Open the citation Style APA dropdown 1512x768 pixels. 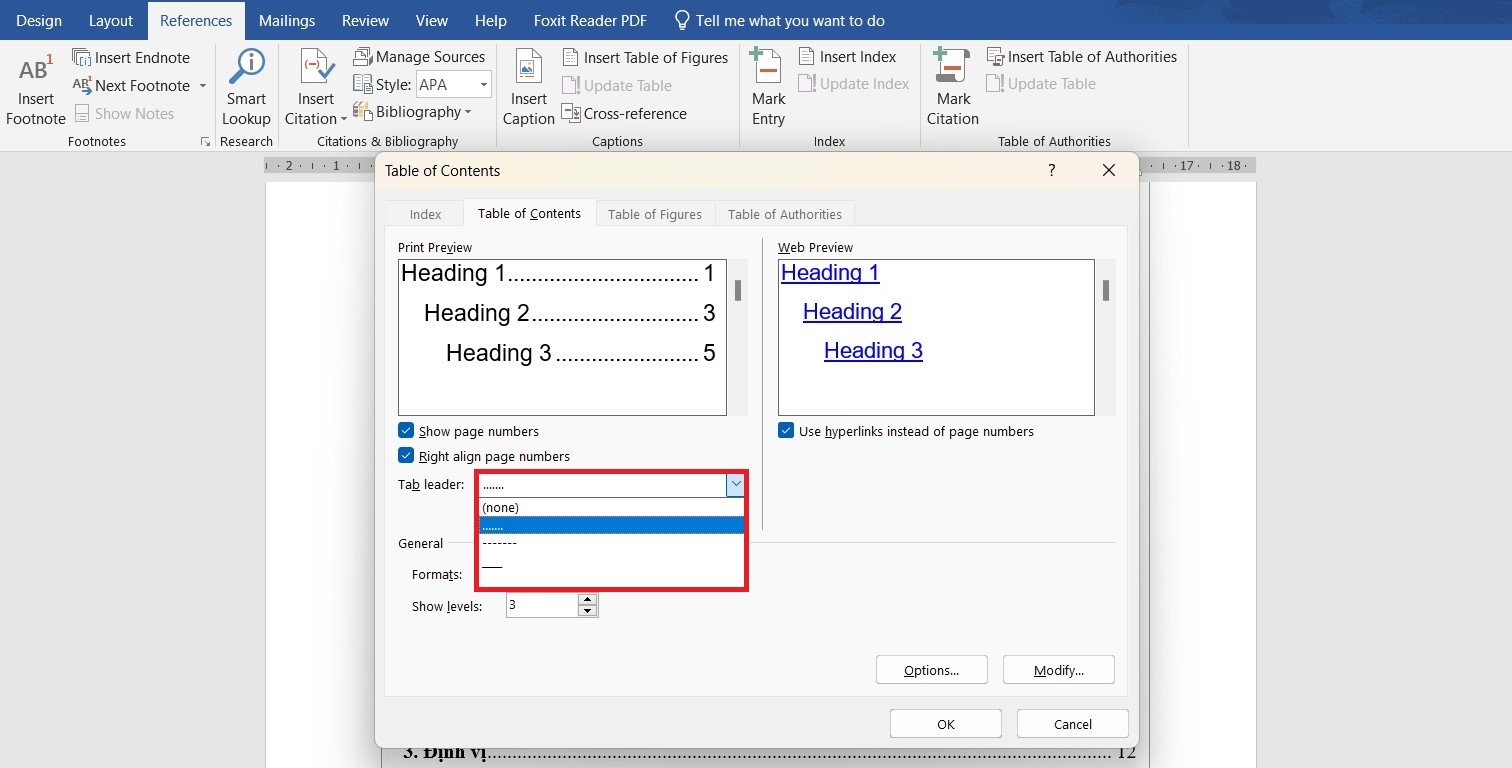(484, 85)
